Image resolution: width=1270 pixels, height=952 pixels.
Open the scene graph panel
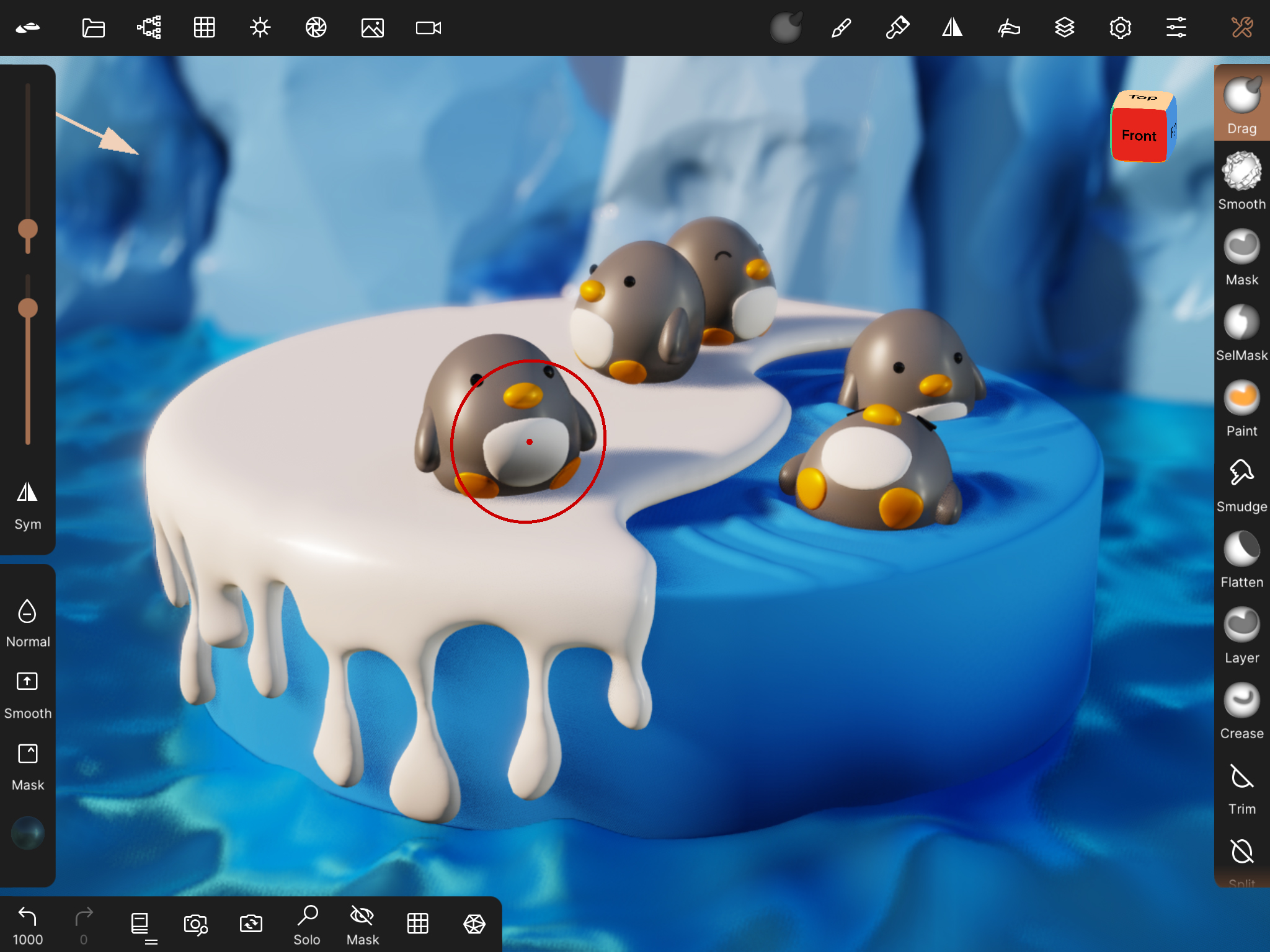click(x=148, y=27)
